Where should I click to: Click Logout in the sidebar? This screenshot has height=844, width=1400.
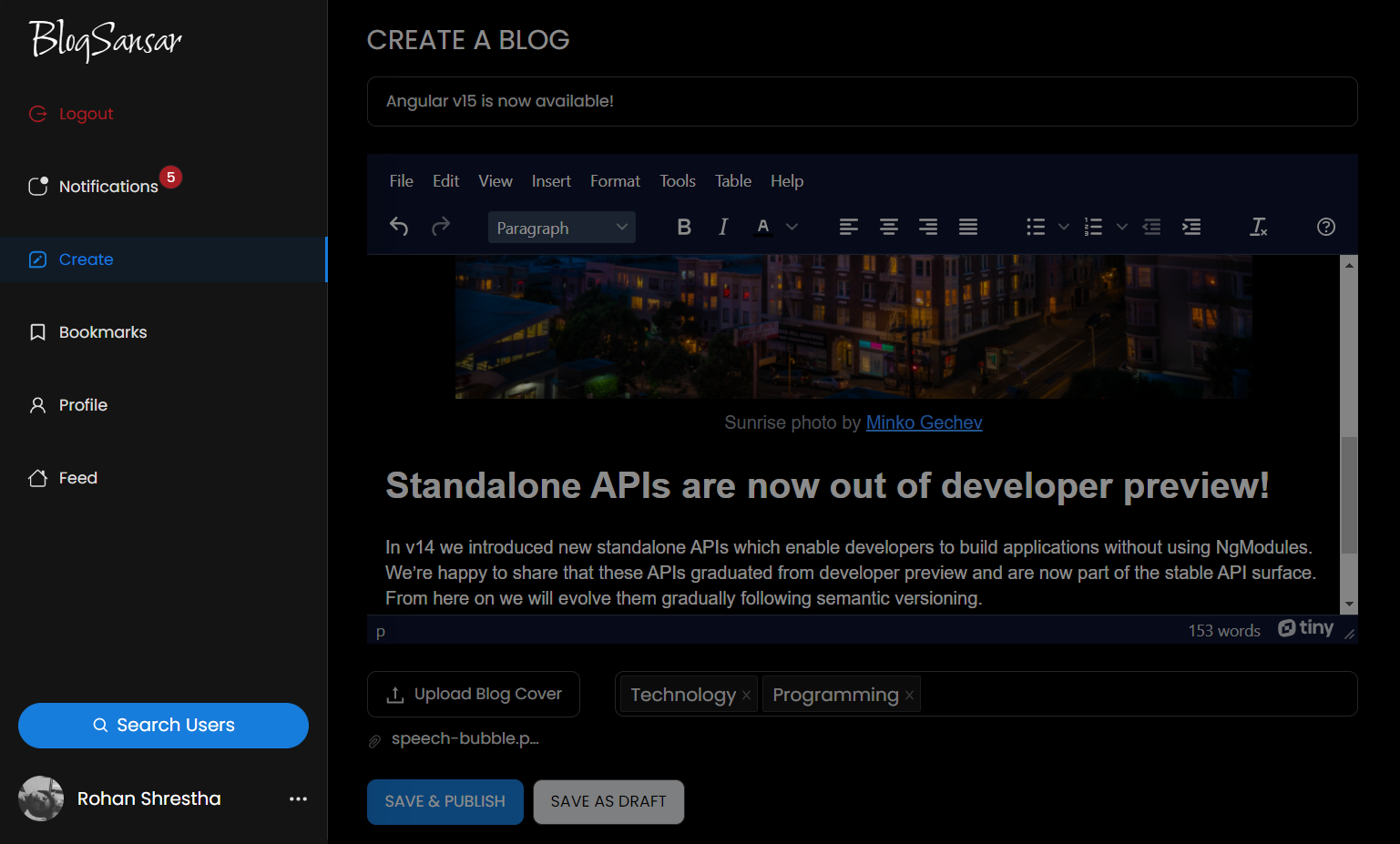tap(71, 114)
